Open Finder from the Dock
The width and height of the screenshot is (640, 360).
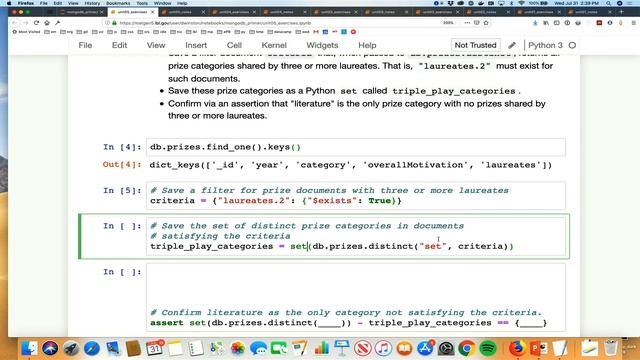click(x=29, y=349)
